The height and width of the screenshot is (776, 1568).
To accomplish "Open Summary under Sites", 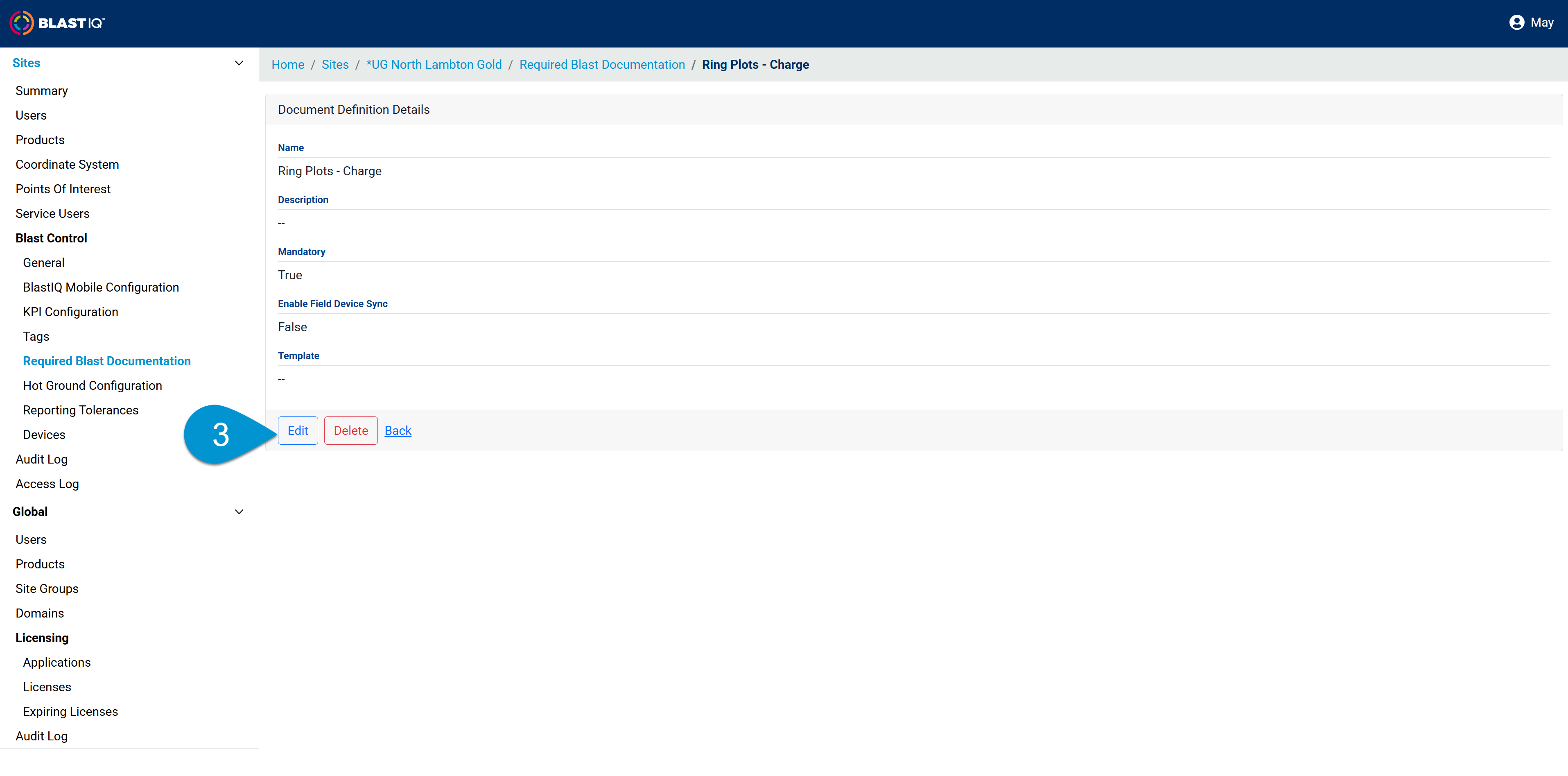I will pyautogui.click(x=41, y=90).
